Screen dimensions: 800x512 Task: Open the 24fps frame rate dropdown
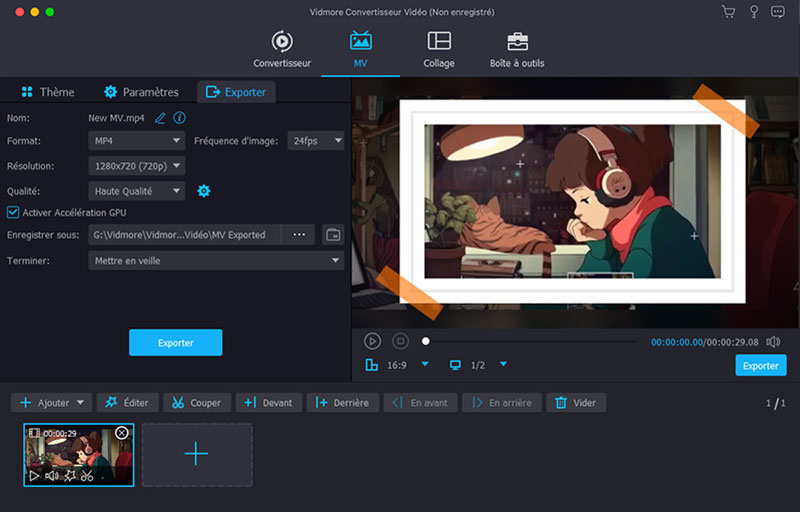316,140
